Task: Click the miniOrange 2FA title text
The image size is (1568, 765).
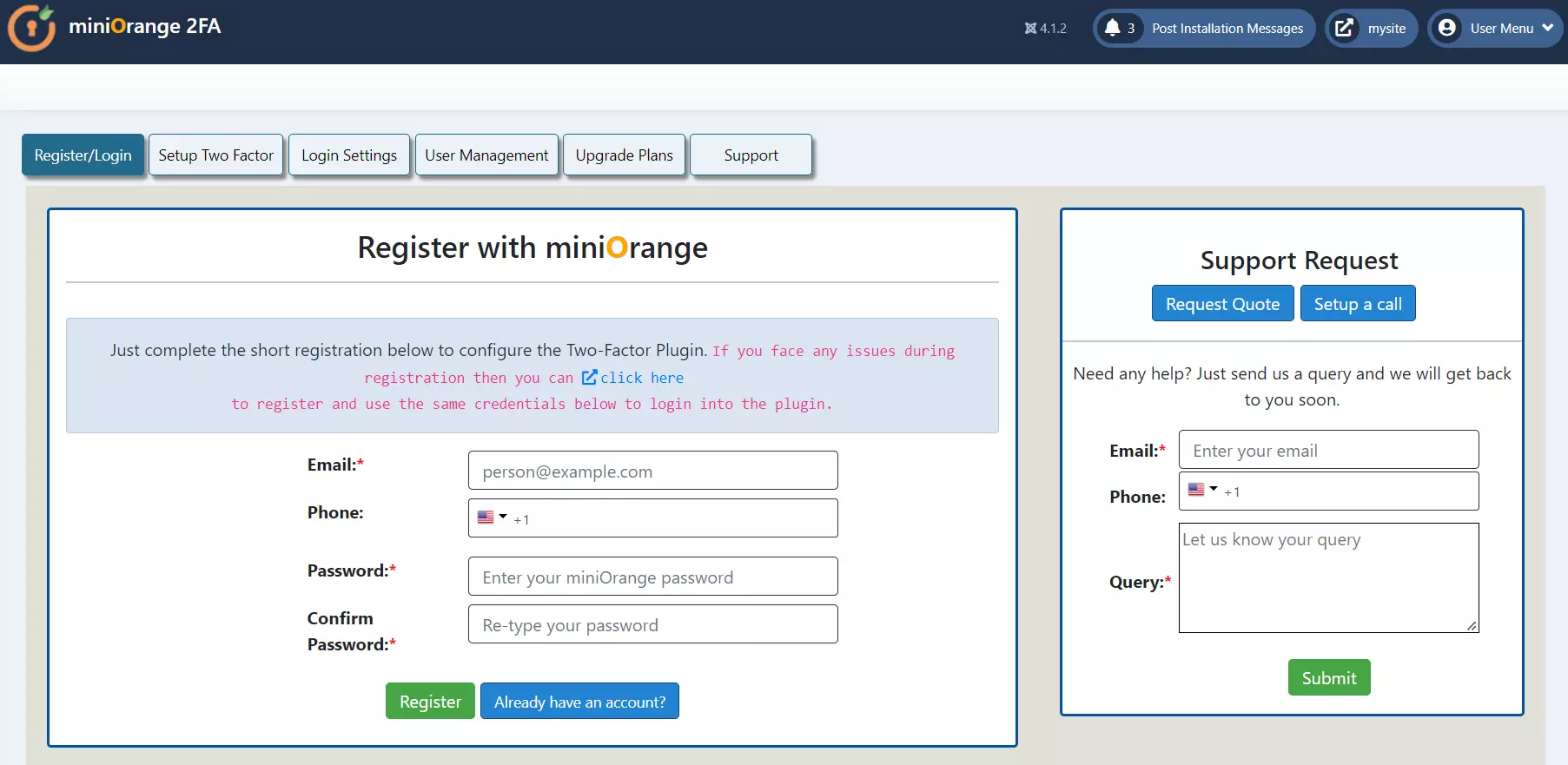Action: [145, 26]
